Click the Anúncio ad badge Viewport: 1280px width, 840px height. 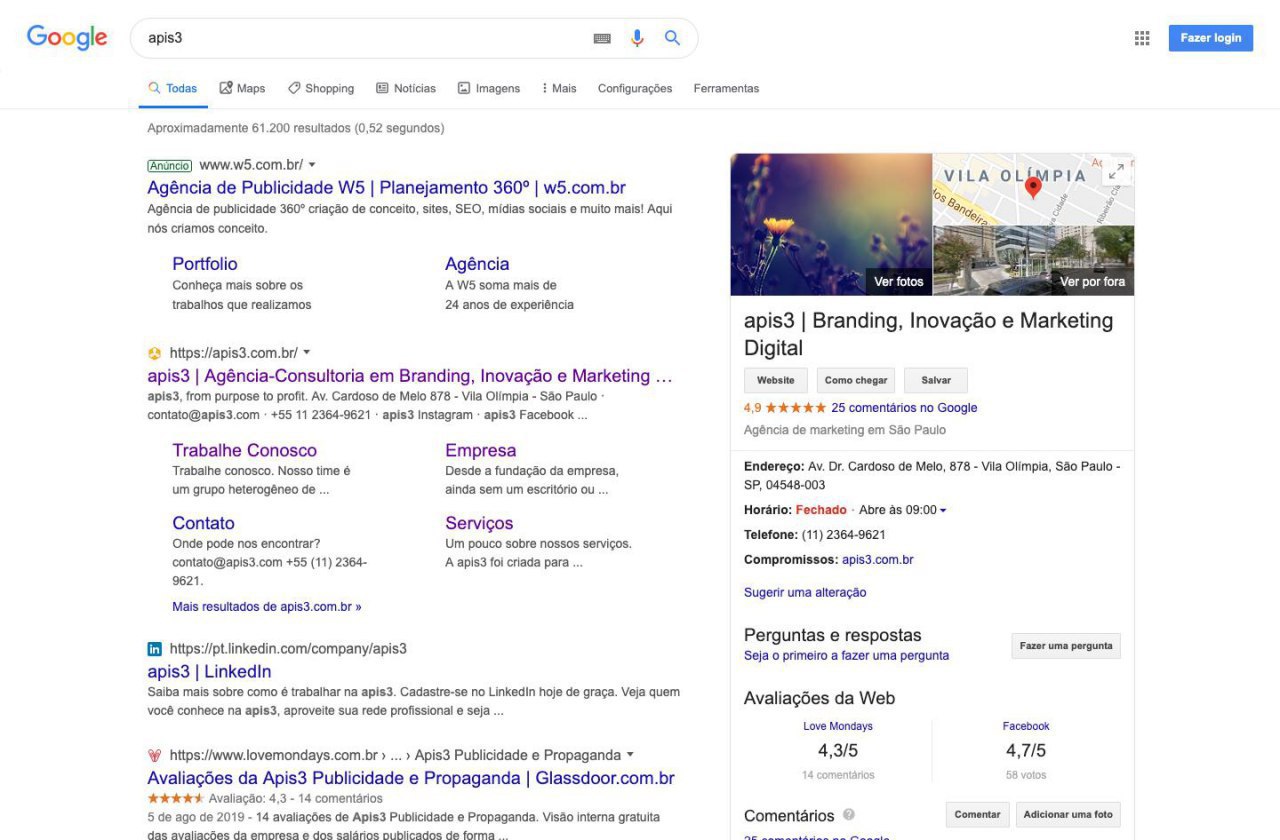169,165
